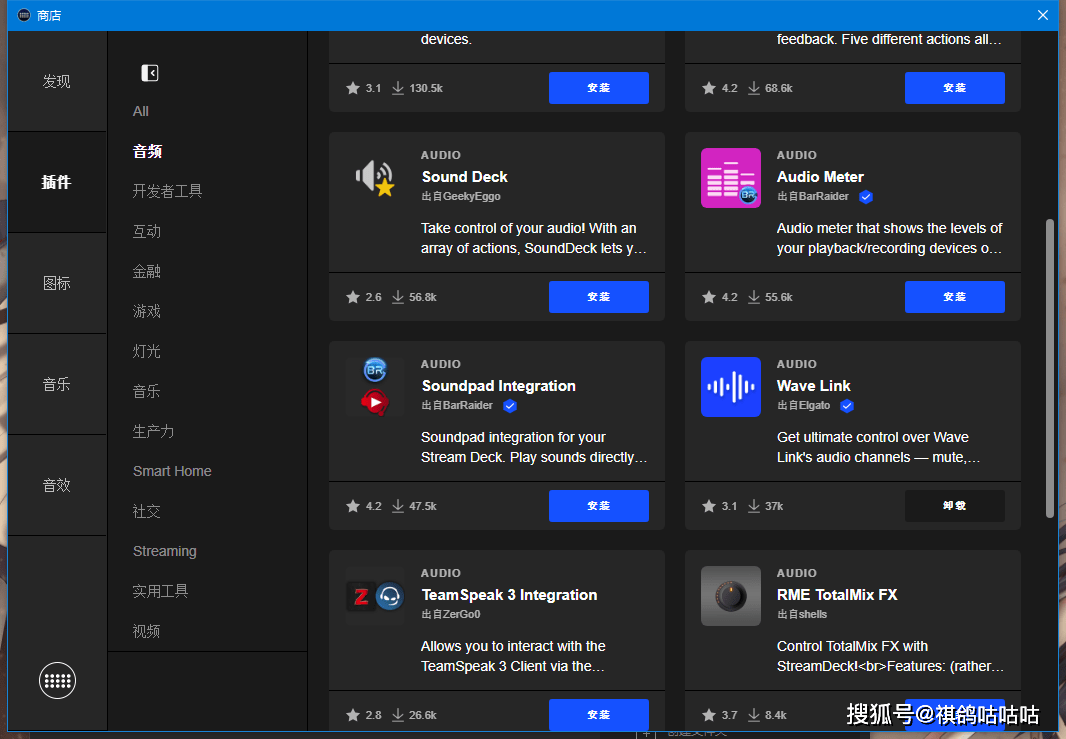Click the RME TotalMix FX knob icon
Viewport: 1066px width, 739px height.
[x=731, y=596]
